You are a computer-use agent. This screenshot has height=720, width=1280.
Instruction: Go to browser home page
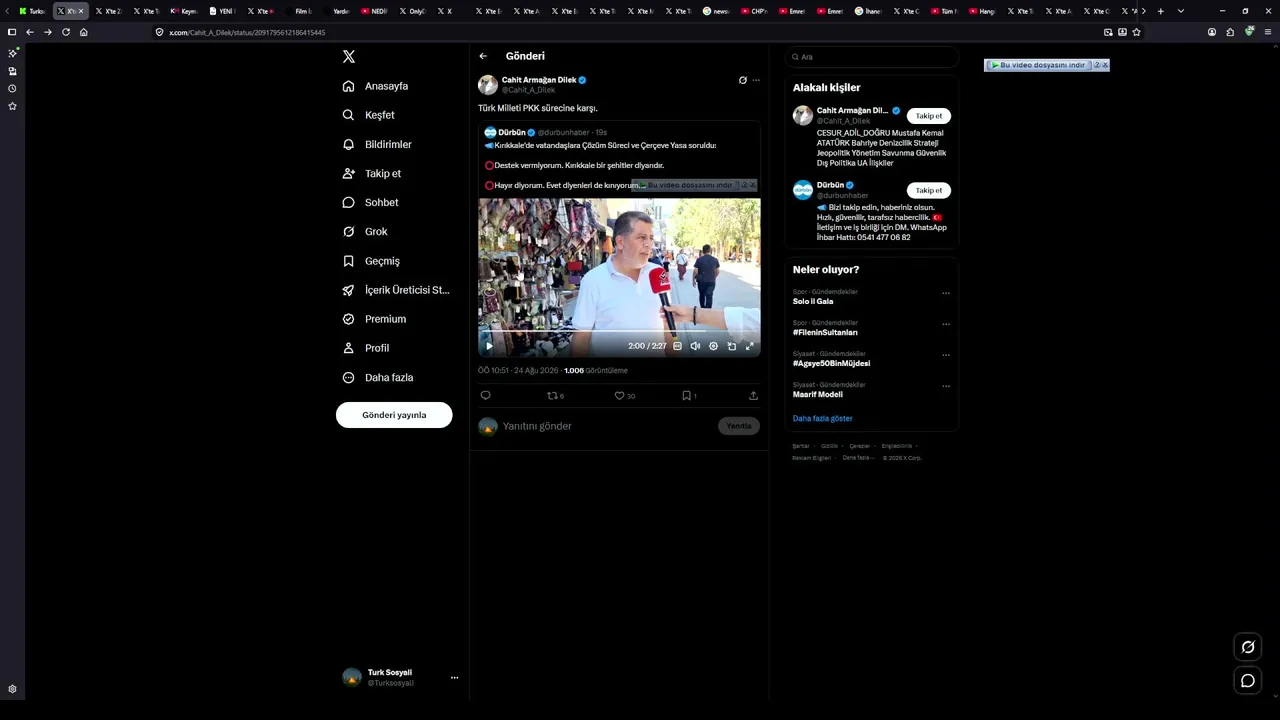[84, 32]
